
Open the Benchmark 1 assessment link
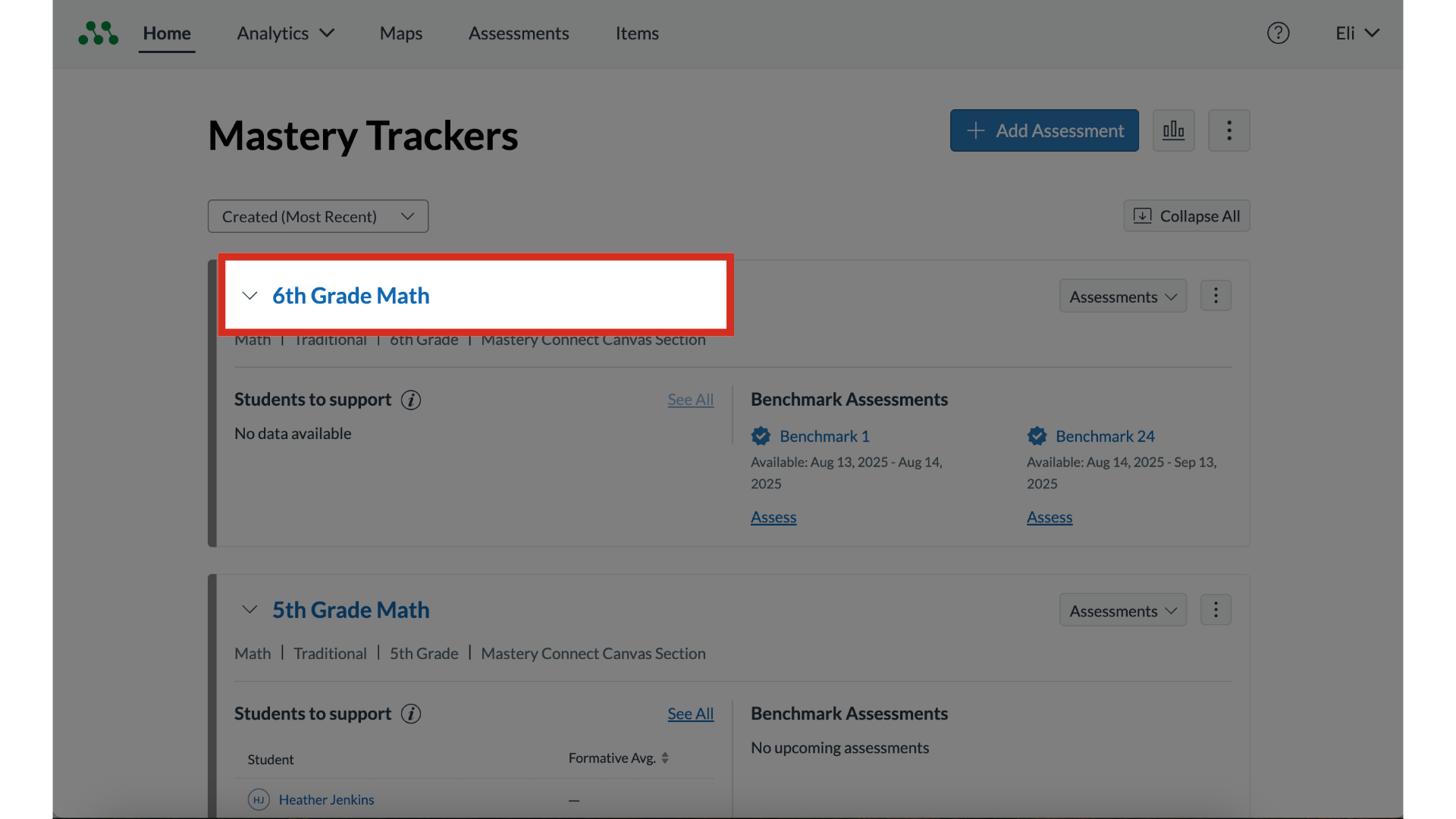[x=824, y=436]
